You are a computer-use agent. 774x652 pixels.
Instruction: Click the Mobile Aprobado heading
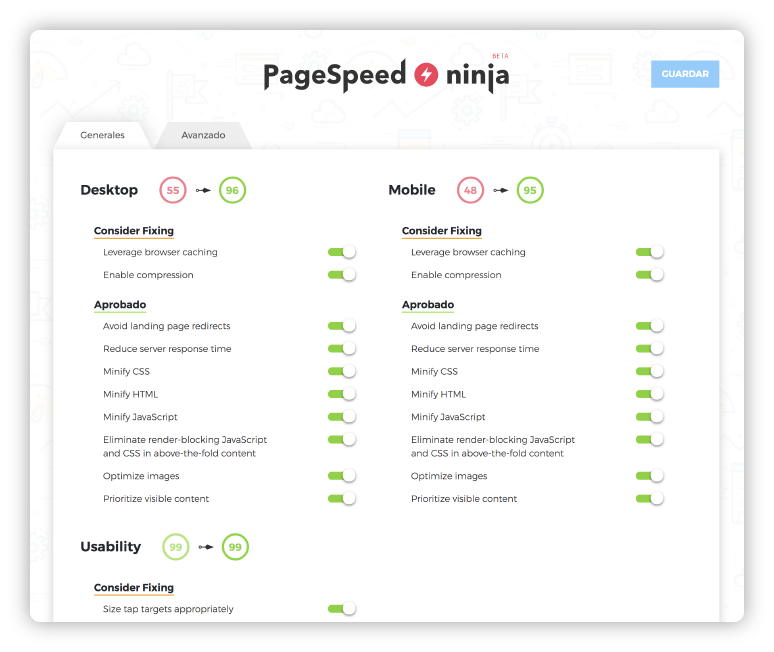click(428, 305)
